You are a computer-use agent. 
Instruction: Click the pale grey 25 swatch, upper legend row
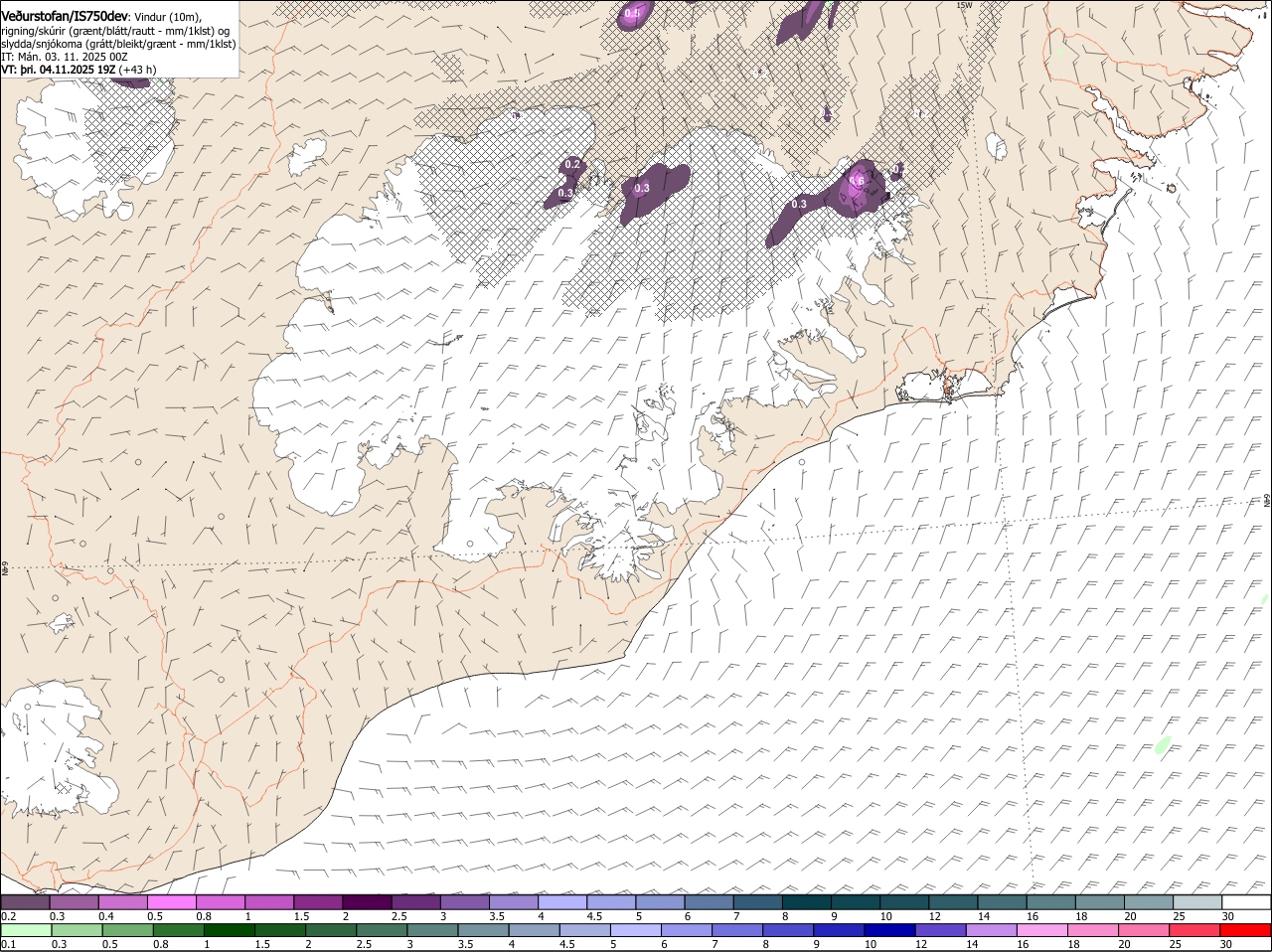[x=1197, y=902]
